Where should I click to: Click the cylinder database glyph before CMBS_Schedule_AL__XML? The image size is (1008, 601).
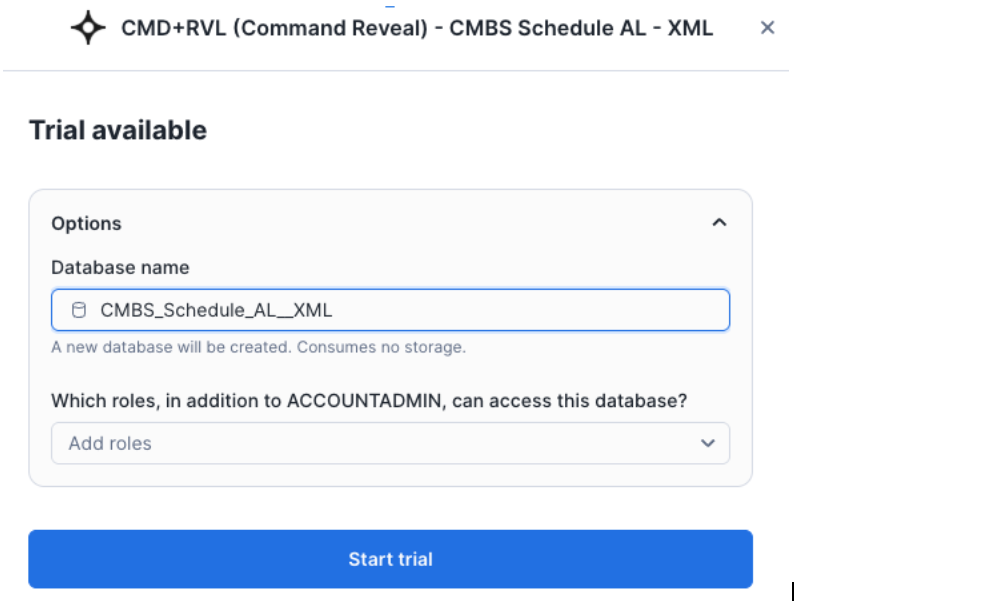(82, 310)
